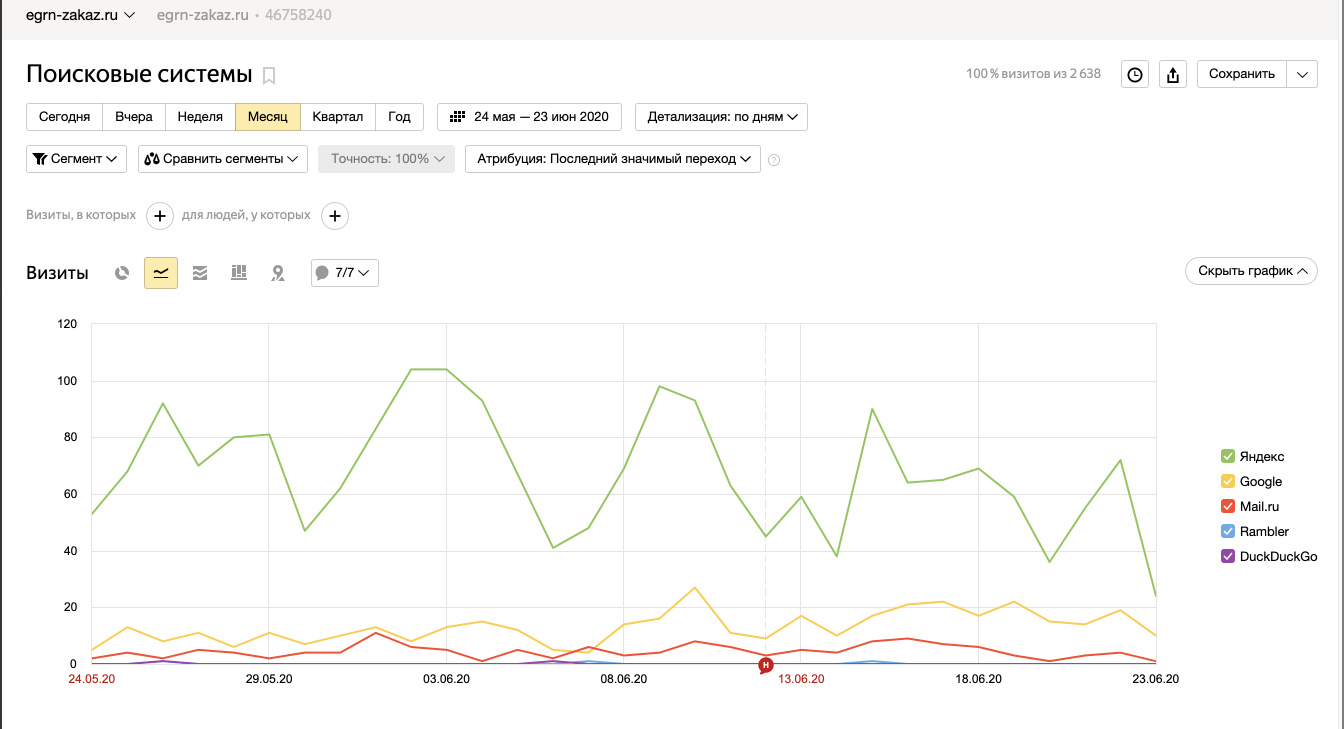Expand the Атрибуция dropdown

[x=612, y=159]
